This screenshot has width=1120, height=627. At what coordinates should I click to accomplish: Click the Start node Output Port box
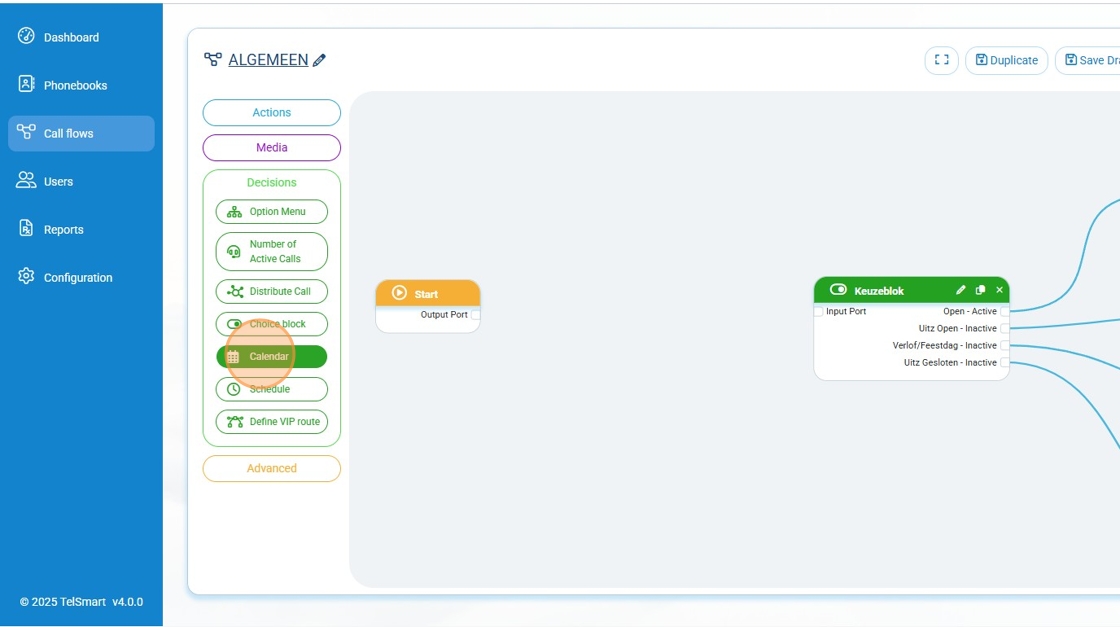click(475, 315)
